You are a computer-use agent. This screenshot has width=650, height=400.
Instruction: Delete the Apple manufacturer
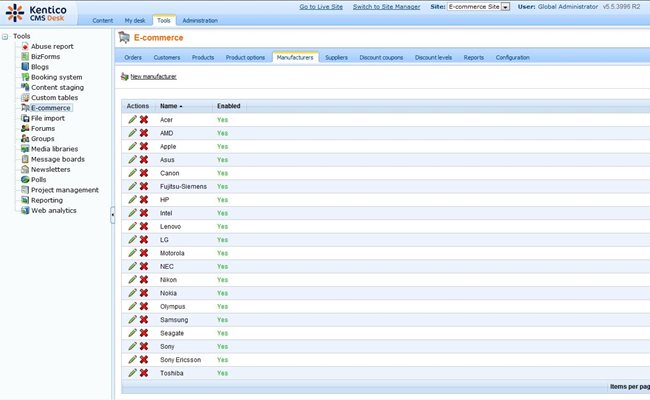click(x=144, y=146)
